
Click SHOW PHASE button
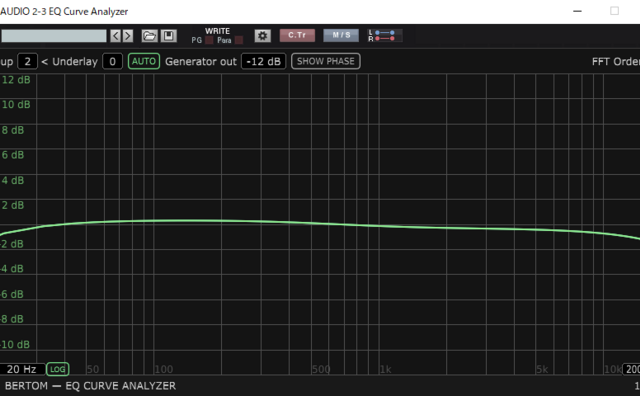(x=326, y=61)
